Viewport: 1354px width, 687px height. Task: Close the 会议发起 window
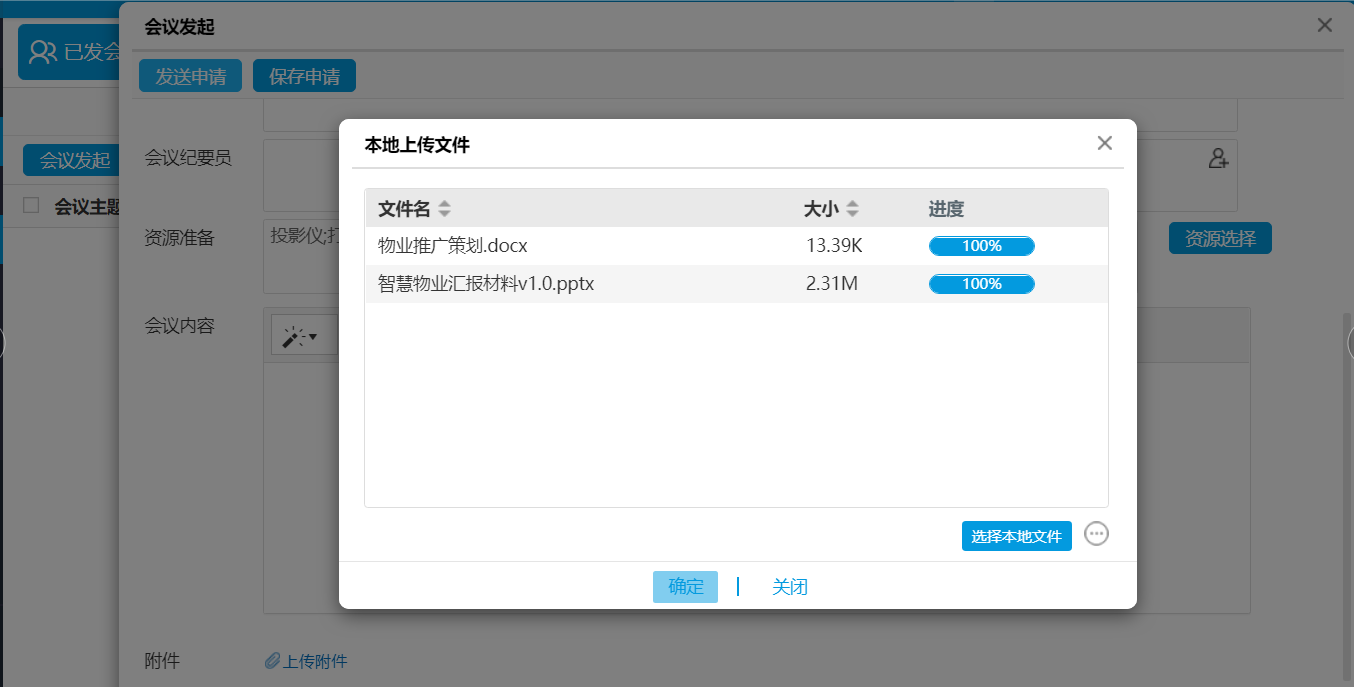tap(1324, 26)
